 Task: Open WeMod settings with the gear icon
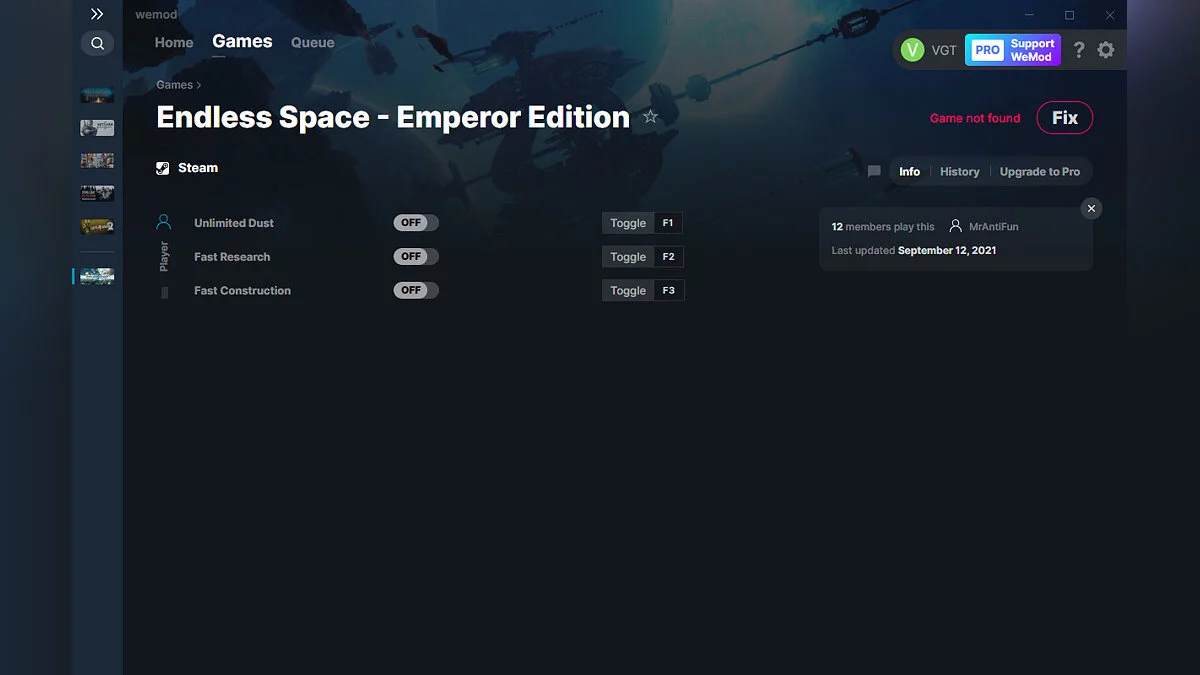click(1106, 49)
